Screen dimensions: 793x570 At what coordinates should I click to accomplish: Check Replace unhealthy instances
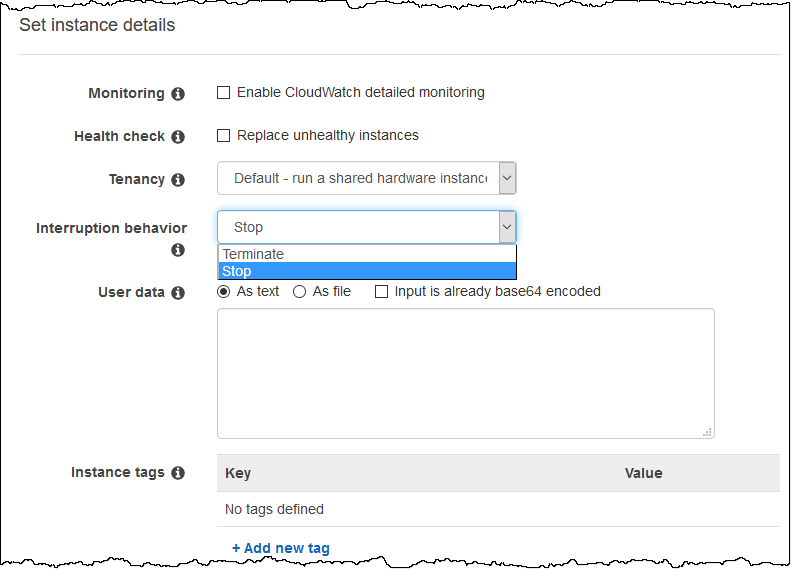(224, 136)
